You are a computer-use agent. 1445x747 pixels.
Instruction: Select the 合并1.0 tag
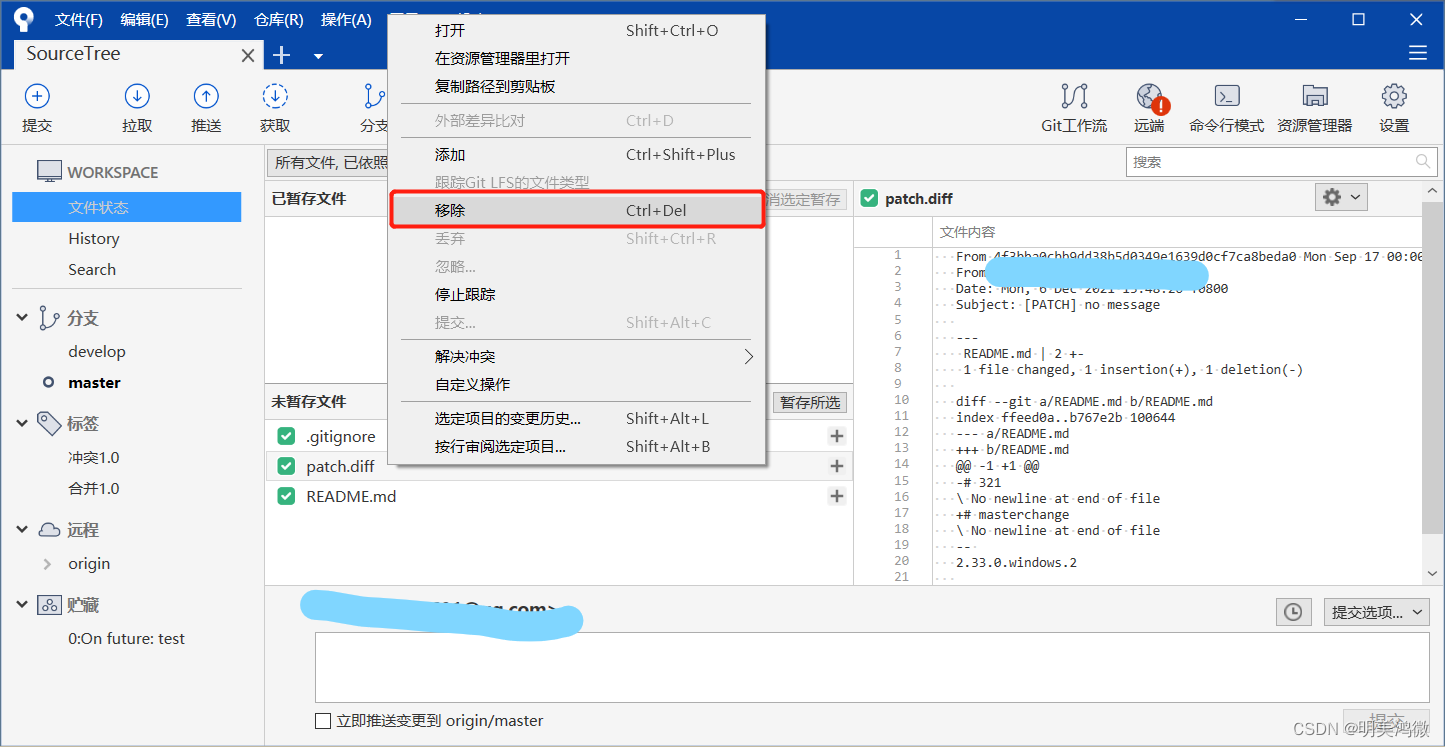[x=94, y=488]
